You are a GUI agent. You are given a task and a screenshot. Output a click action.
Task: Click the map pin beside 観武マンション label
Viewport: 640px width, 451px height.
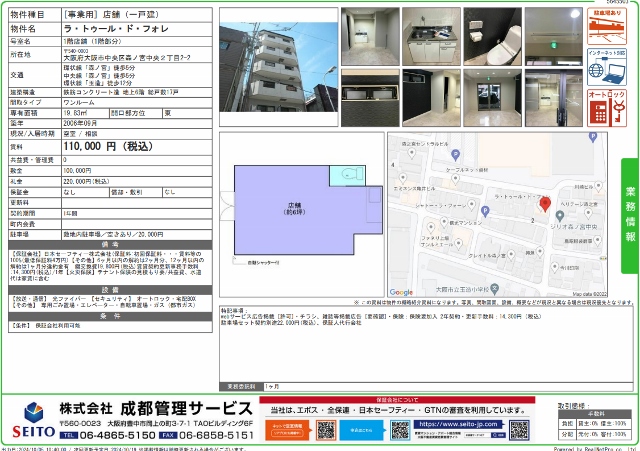point(444,222)
